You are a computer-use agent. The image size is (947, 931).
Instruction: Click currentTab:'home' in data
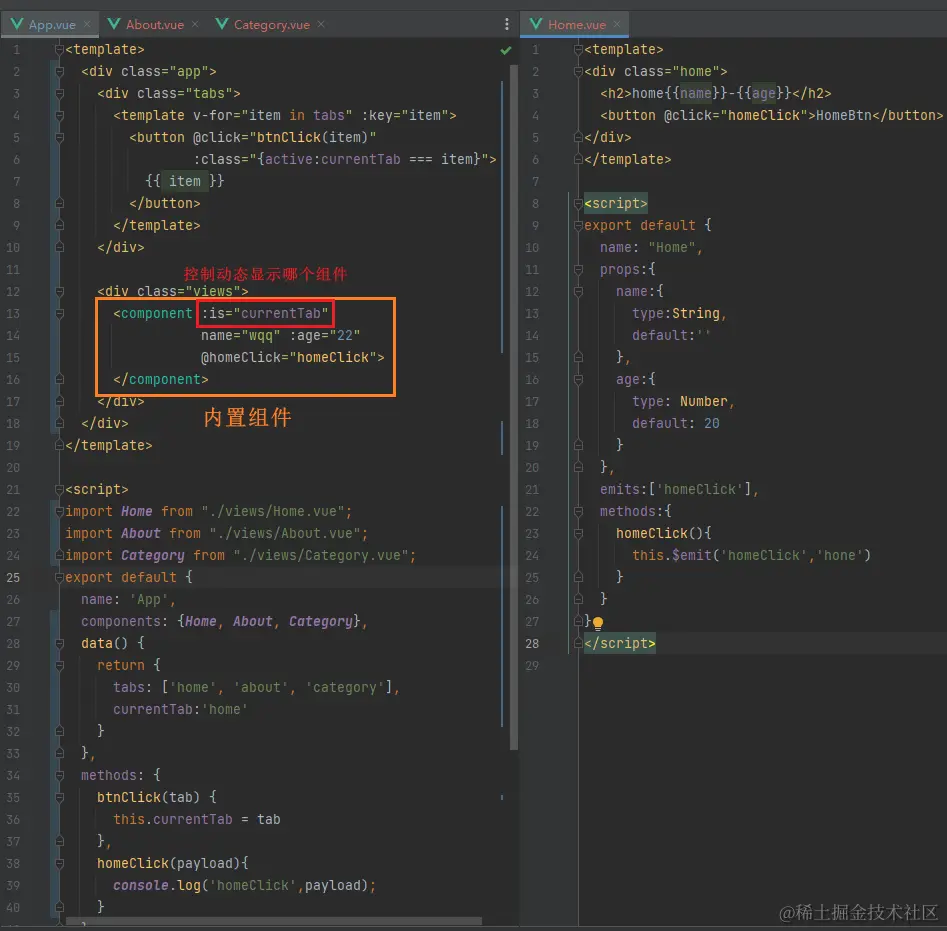tap(180, 709)
